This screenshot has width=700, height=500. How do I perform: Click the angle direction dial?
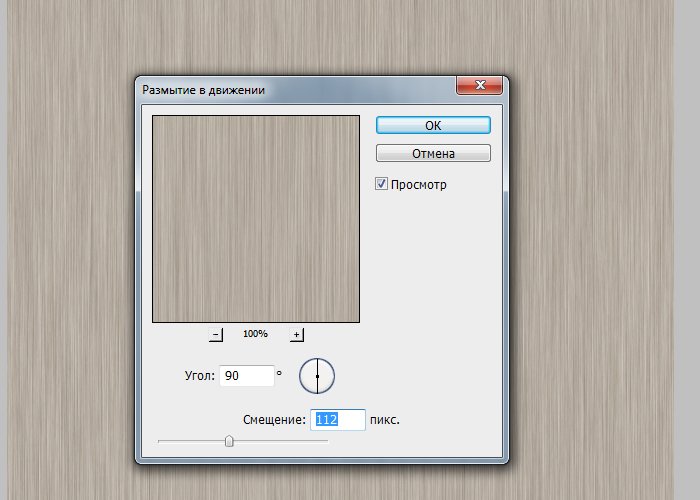(317, 376)
